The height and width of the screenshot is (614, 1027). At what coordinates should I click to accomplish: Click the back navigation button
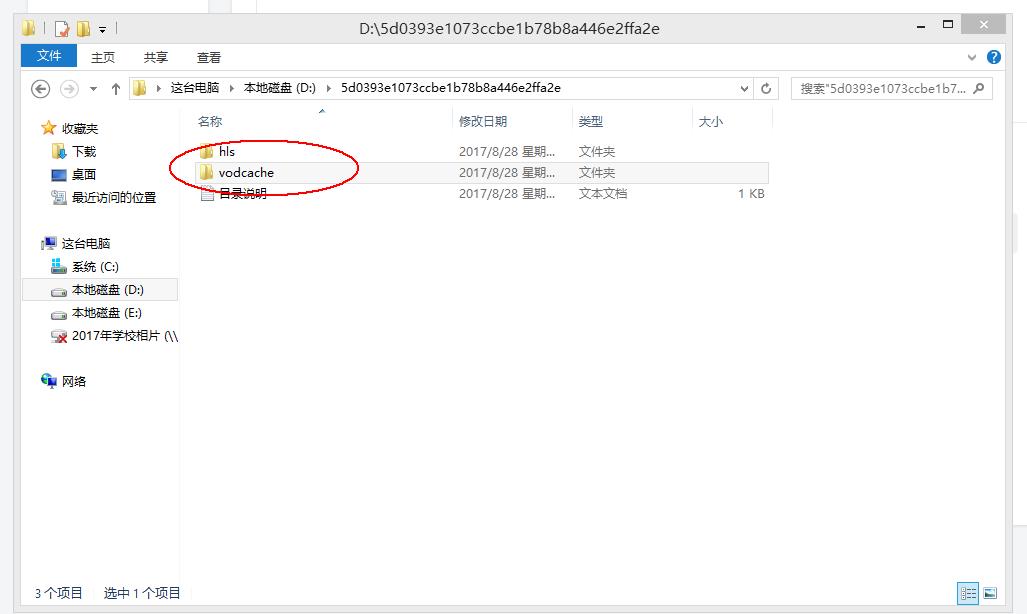coord(40,88)
